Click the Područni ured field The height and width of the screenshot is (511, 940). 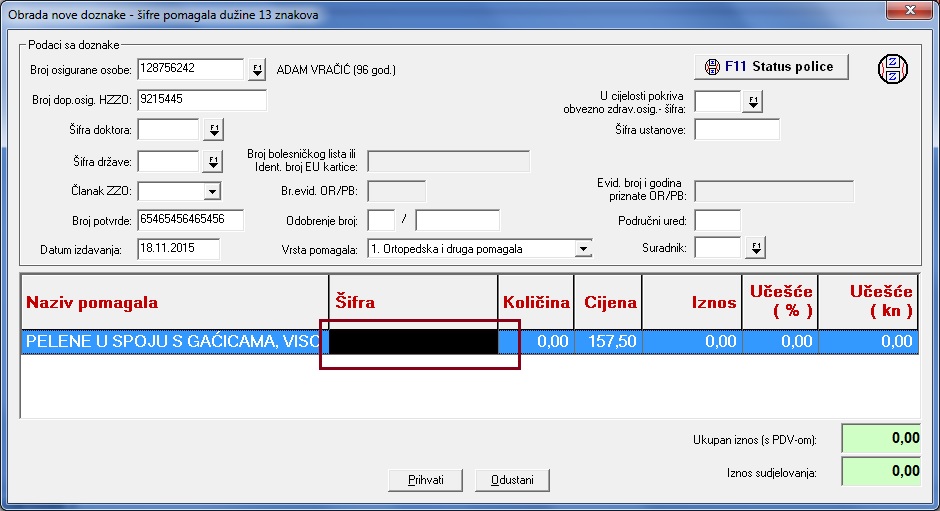[x=718, y=220]
